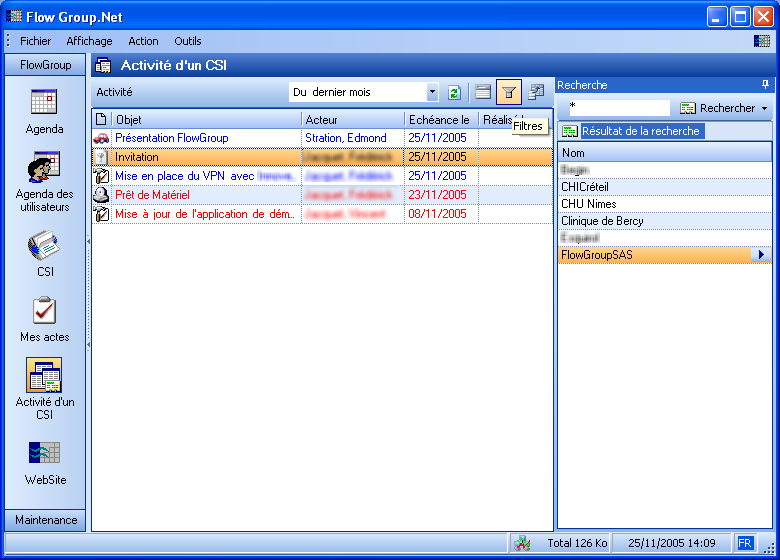Click the status bar network icon
This screenshot has height=560, width=780.
click(x=522, y=543)
